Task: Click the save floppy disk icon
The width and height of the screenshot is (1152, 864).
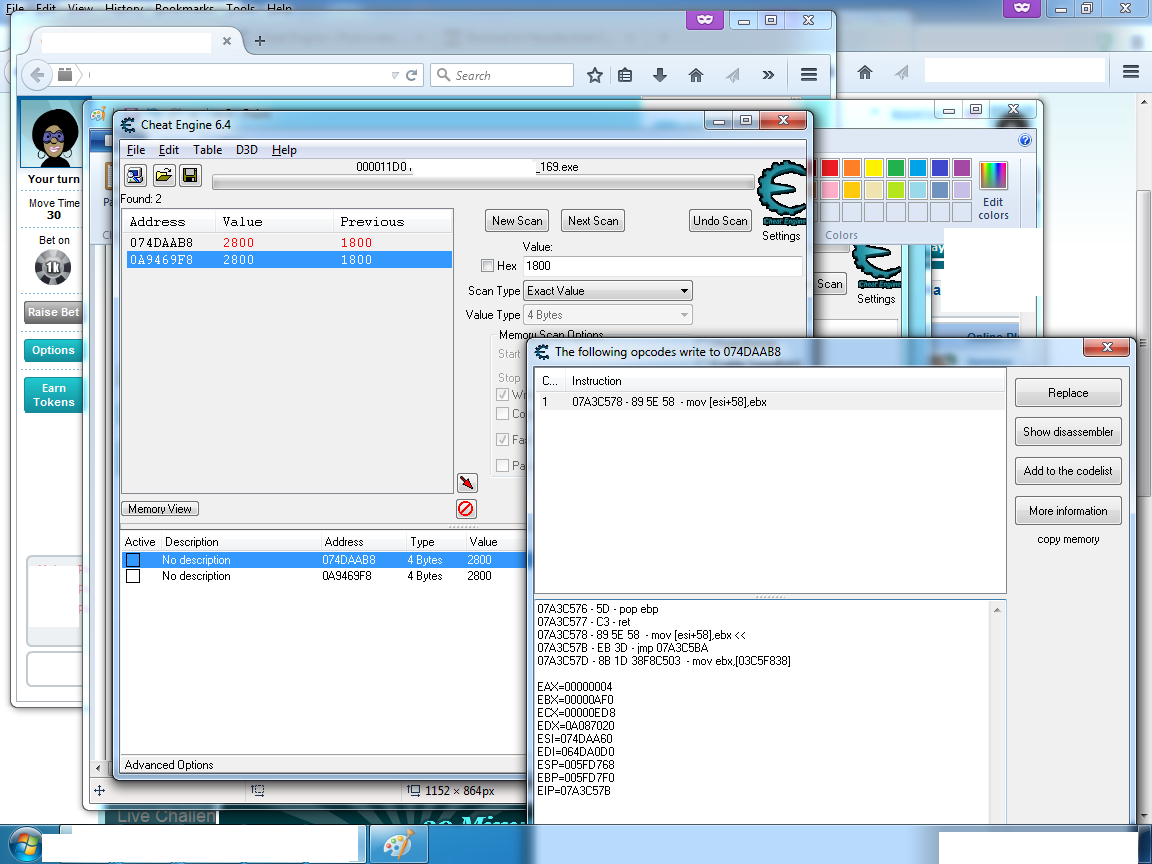Action: (190, 175)
